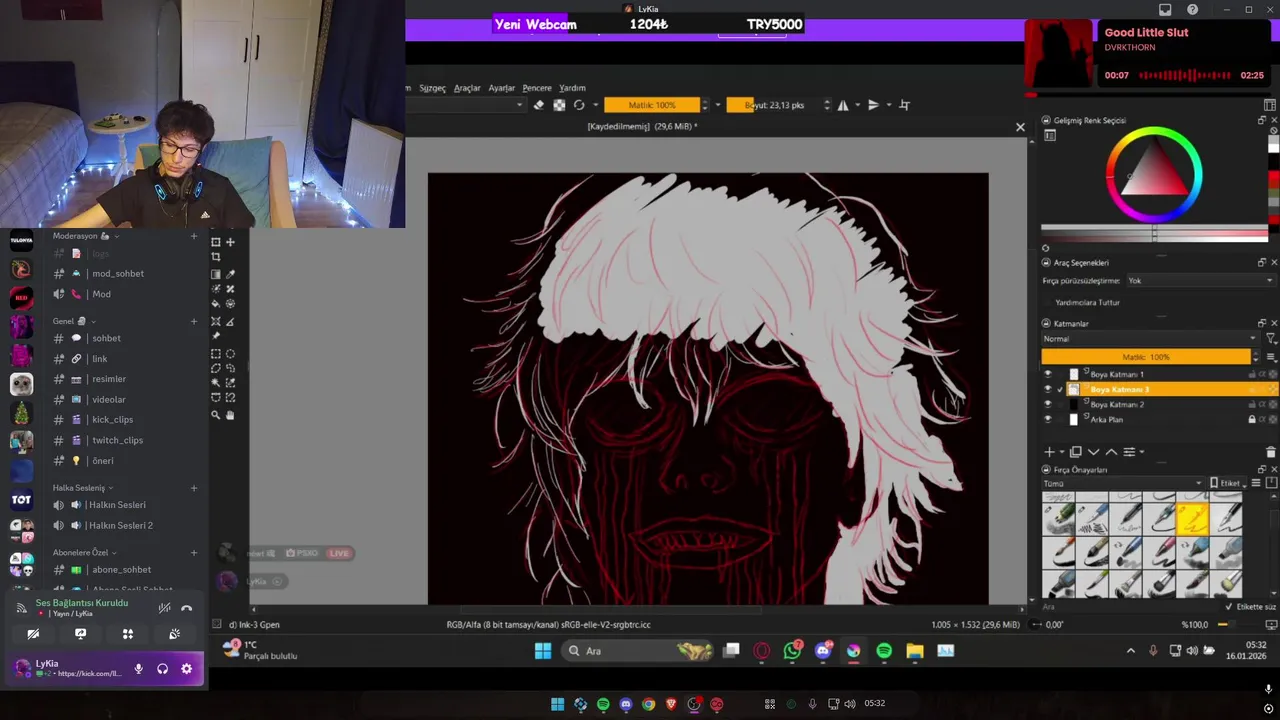Open Yardım menu
1280x720 pixels.
coord(572,88)
